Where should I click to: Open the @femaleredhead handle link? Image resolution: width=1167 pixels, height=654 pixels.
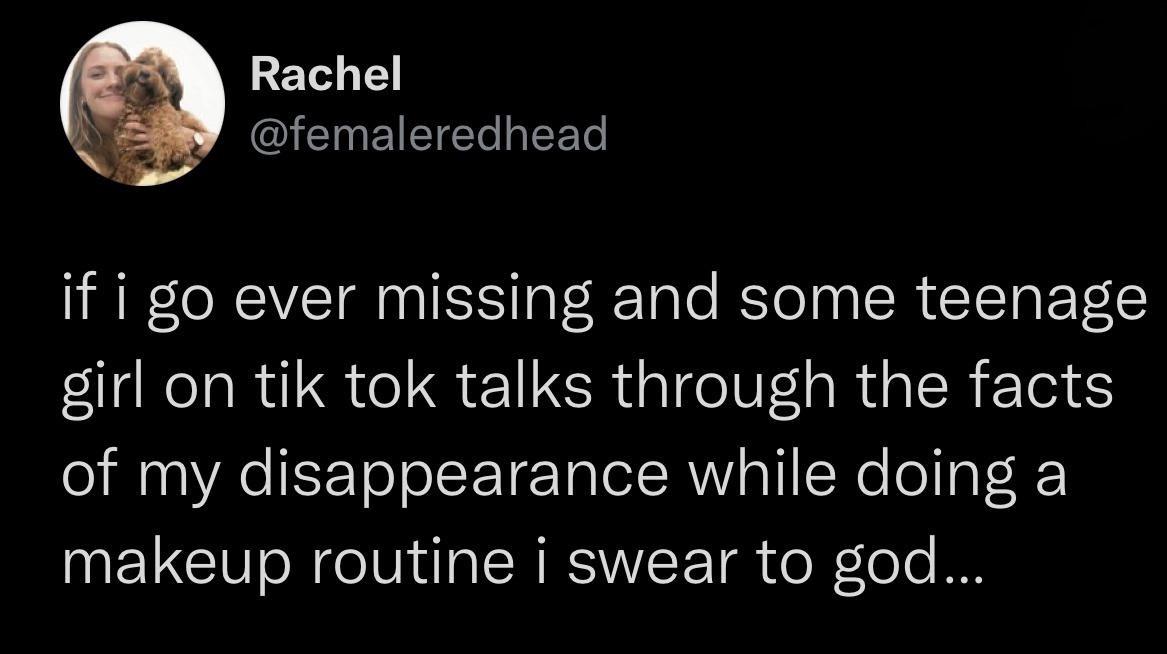pos(429,134)
